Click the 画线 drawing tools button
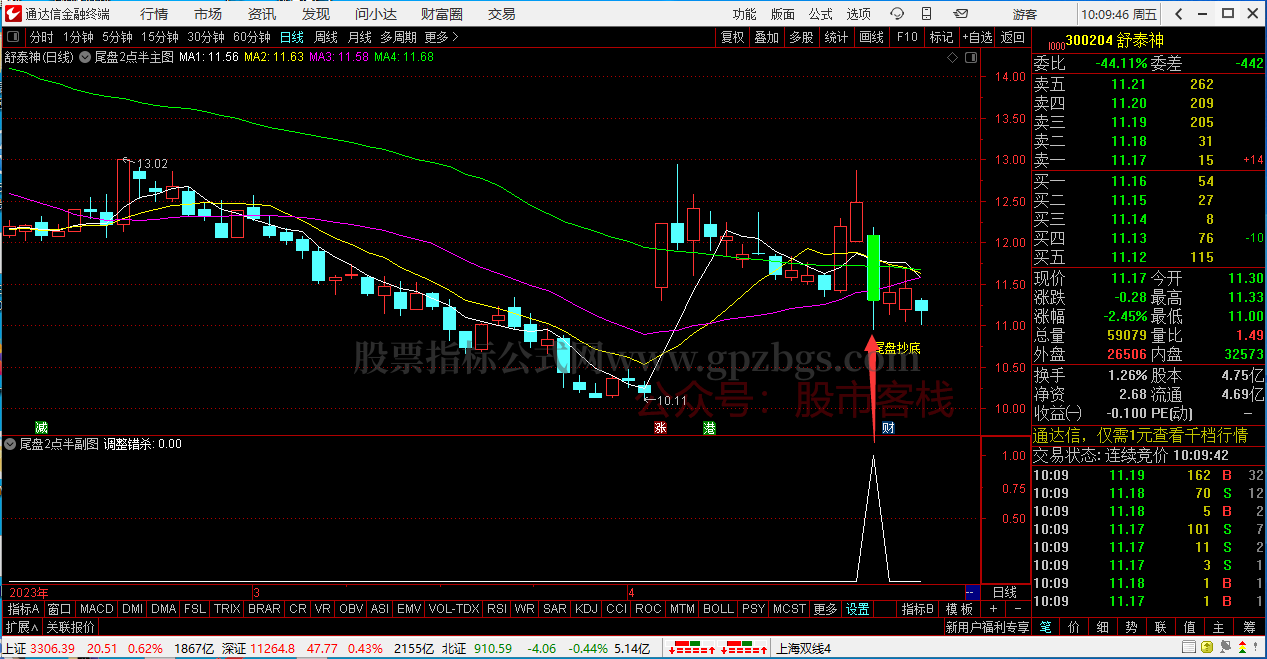This screenshot has height=659, width=1267. point(871,37)
